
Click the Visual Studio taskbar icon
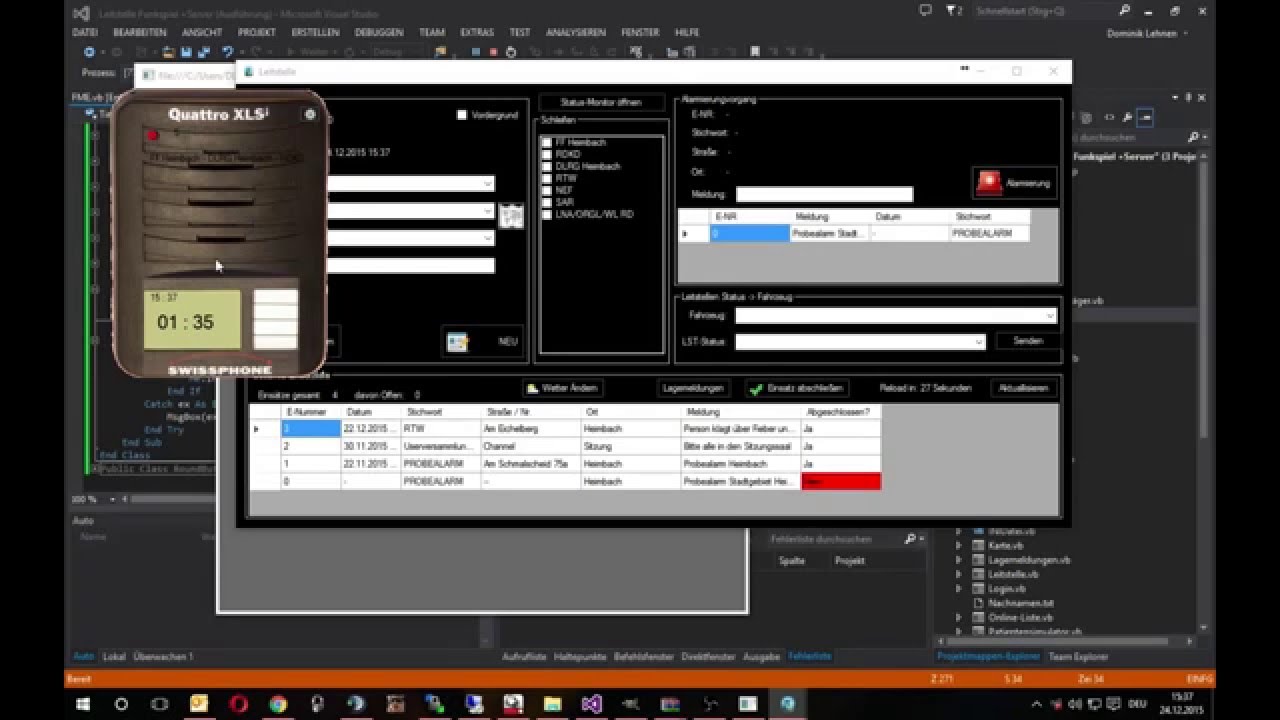591,704
